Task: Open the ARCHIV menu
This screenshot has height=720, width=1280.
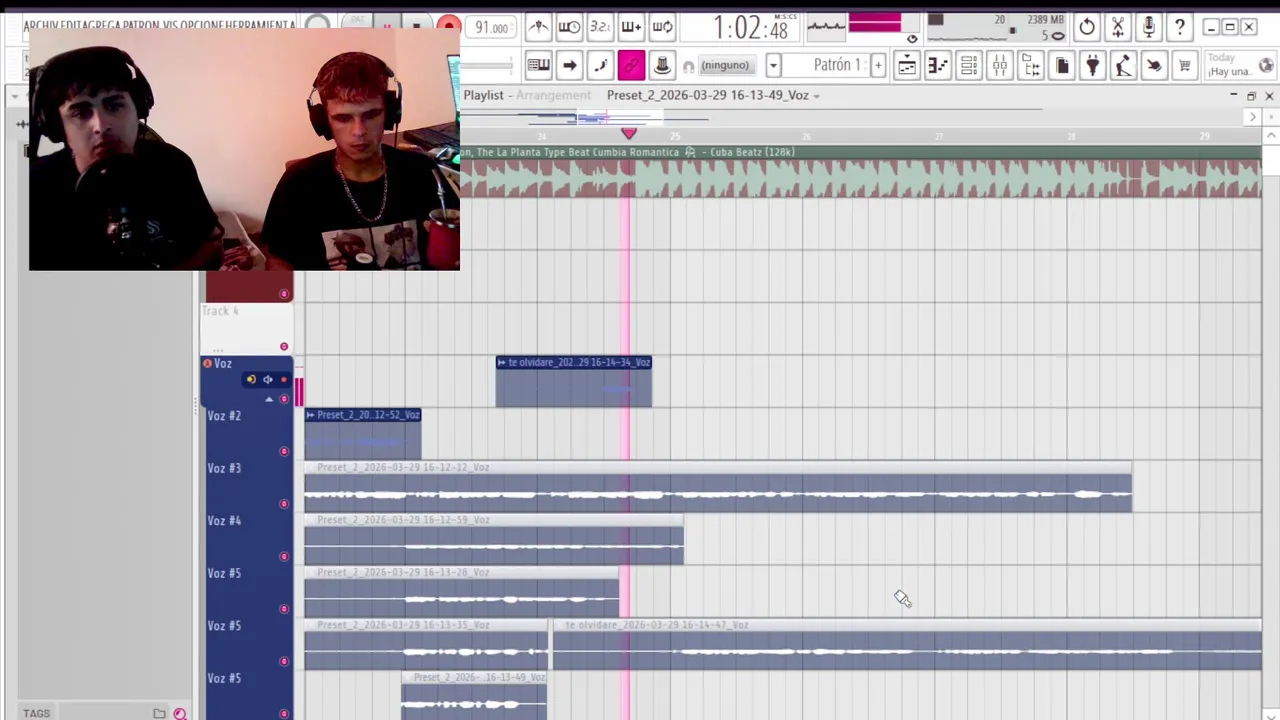Action: pos(41,25)
